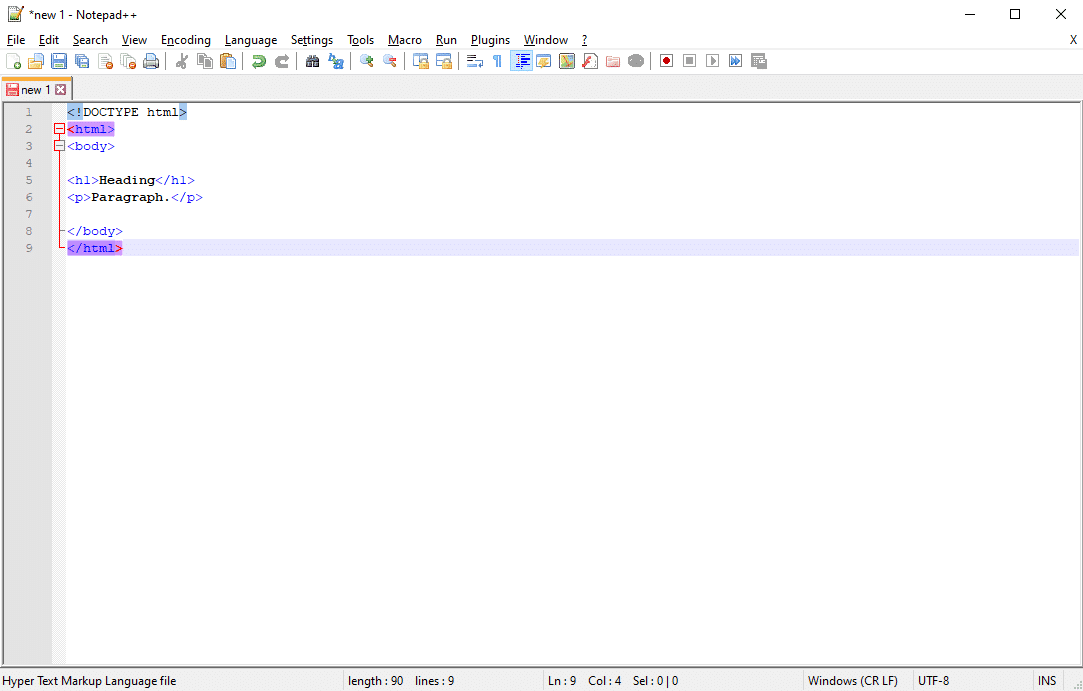Open the Document Map panel
This screenshot has width=1083, height=691.
(567, 61)
